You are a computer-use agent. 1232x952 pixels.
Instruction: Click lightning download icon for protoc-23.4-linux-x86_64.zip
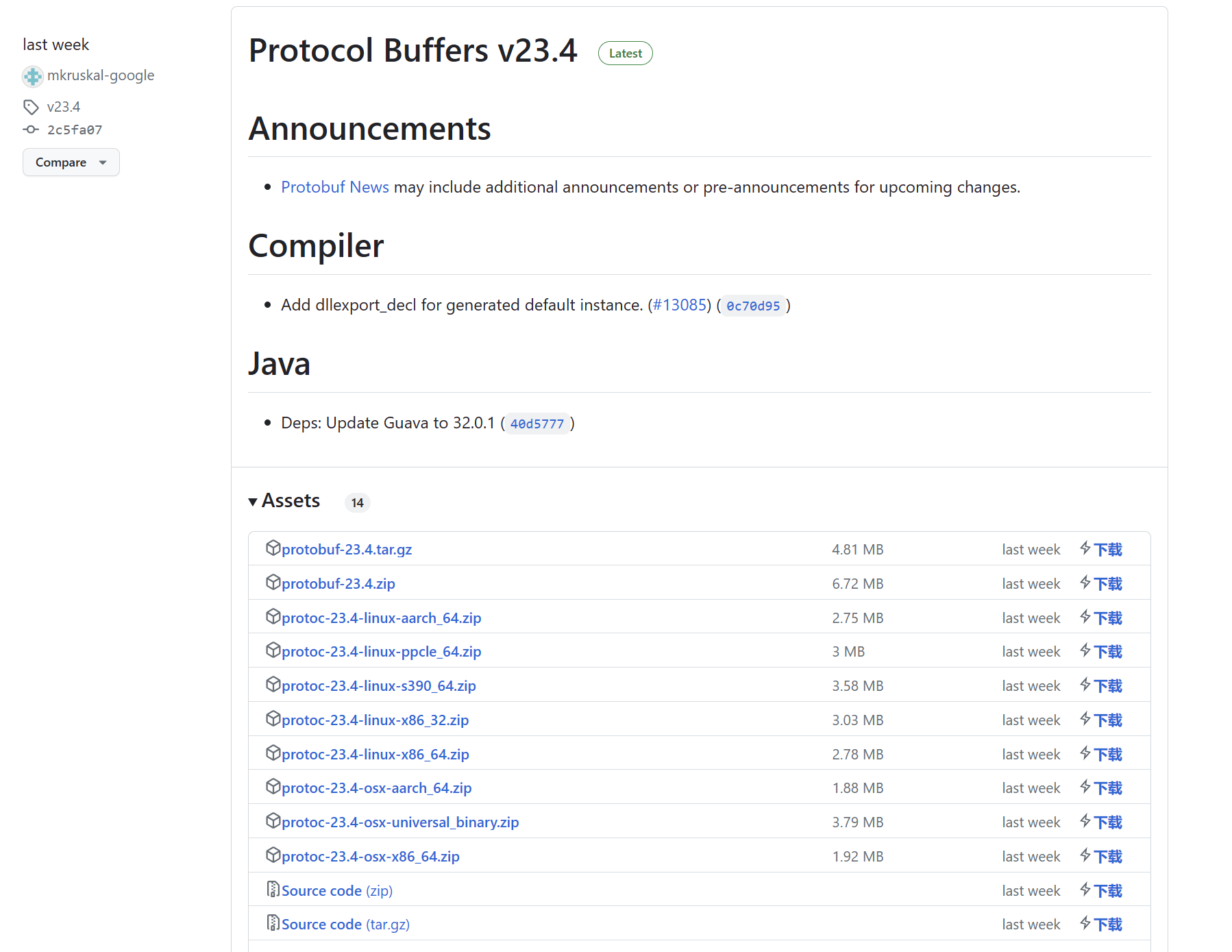tap(1085, 754)
